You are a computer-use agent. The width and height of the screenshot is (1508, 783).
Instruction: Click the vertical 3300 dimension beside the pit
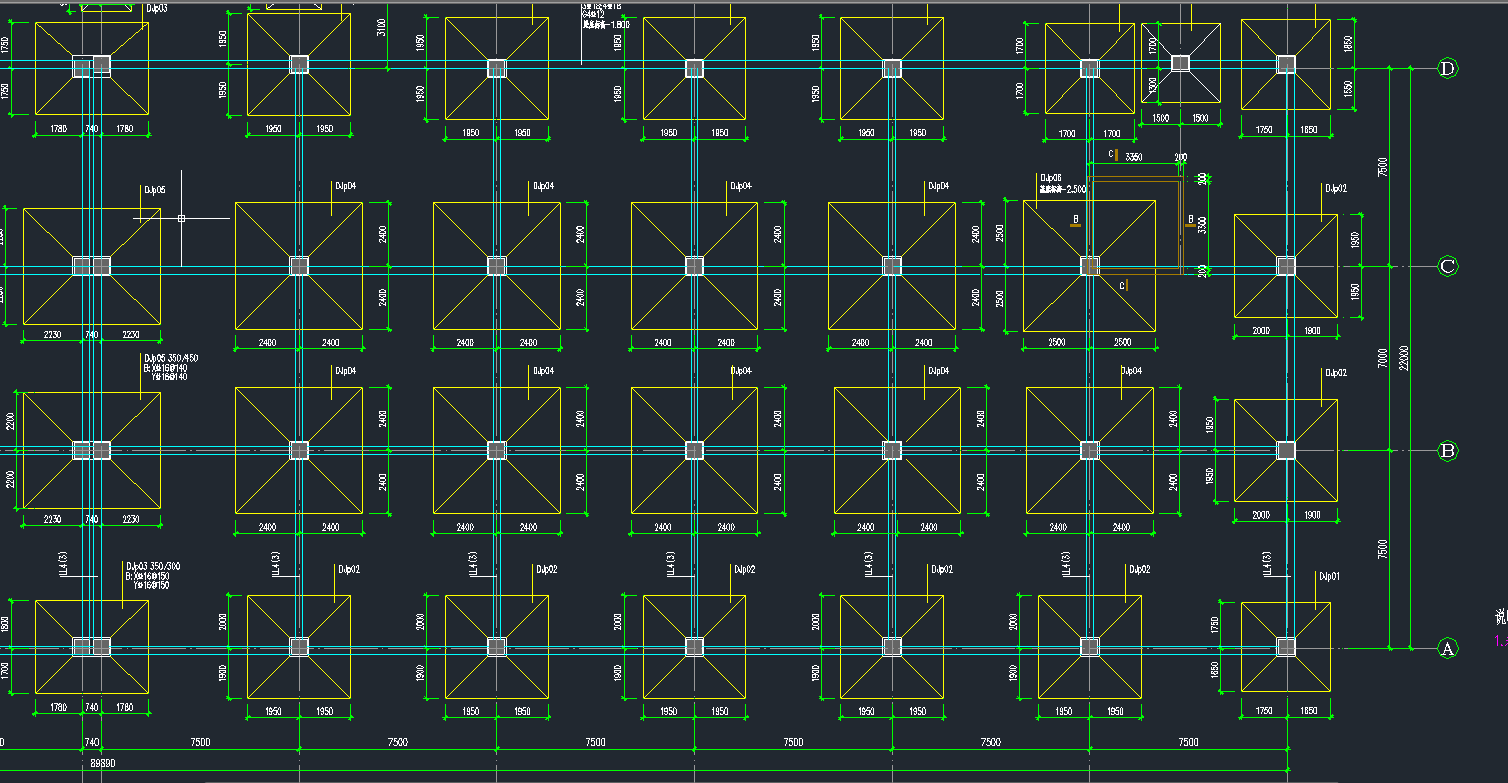(x=1203, y=225)
